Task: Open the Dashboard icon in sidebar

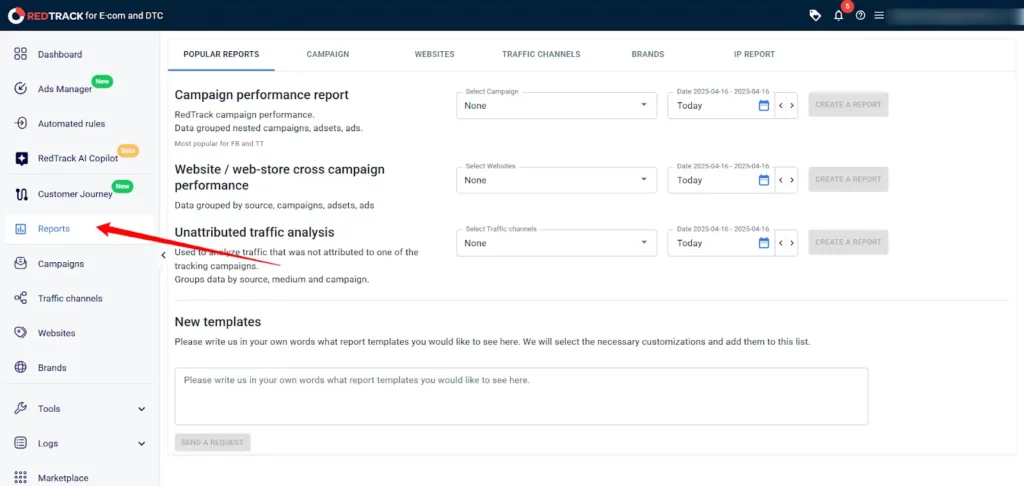Action: click(20, 54)
